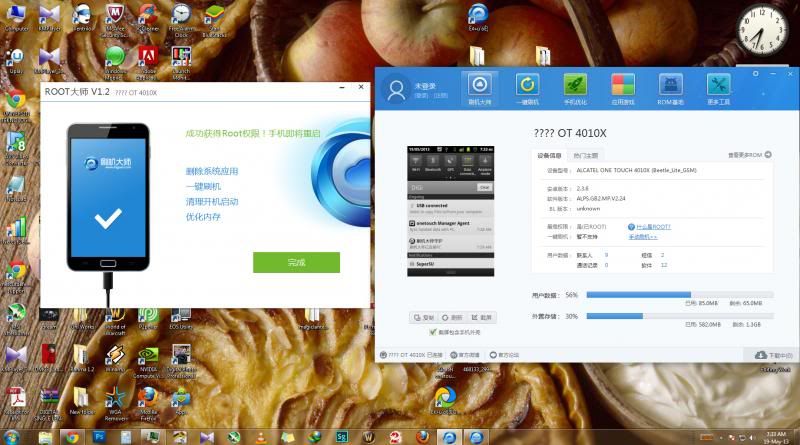
Task: Switch to the 热门主题 tab
Action: coord(585,156)
